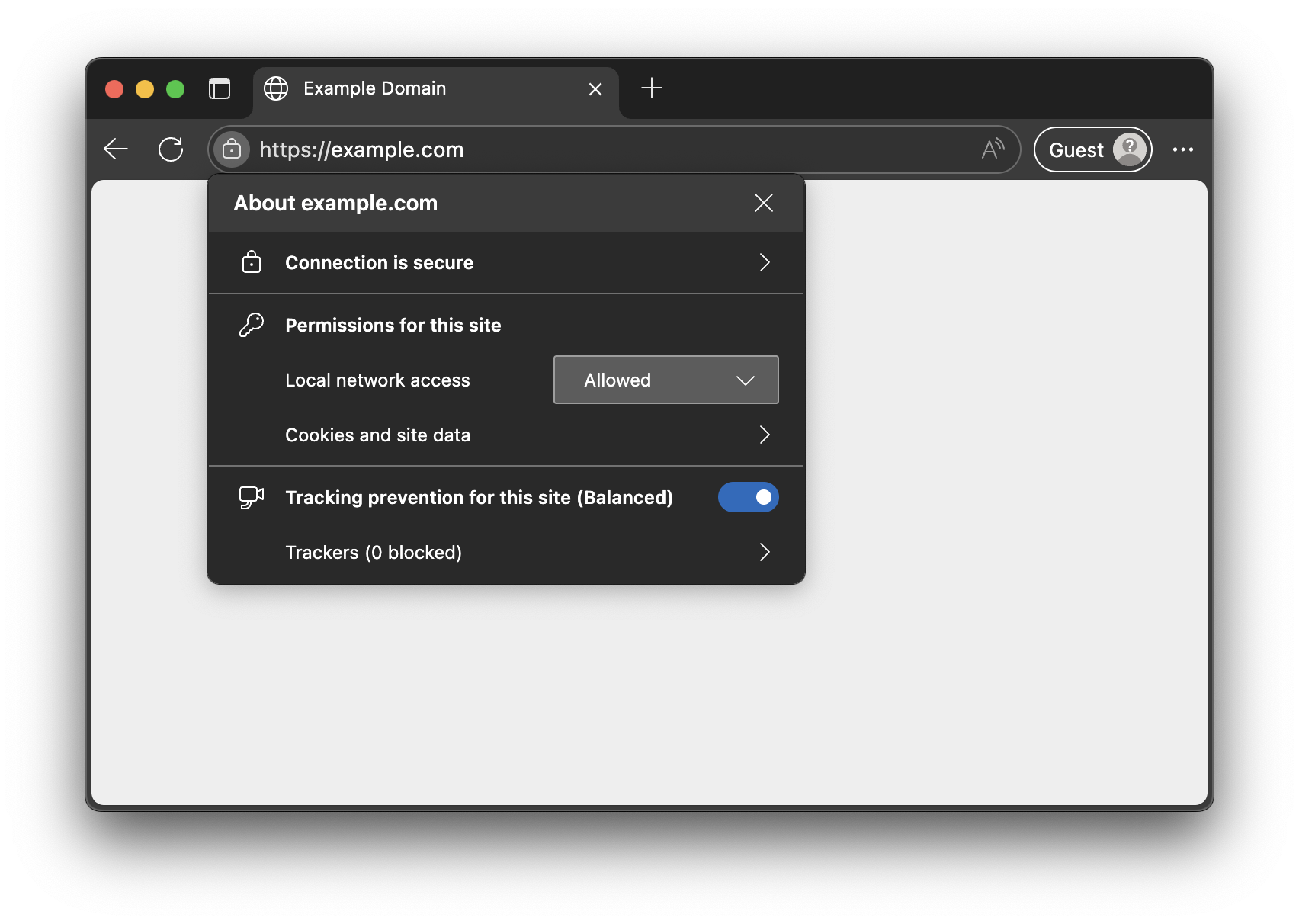Open Read Aloud from address bar
Screen dimensions: 1299x924
point(993,149)
